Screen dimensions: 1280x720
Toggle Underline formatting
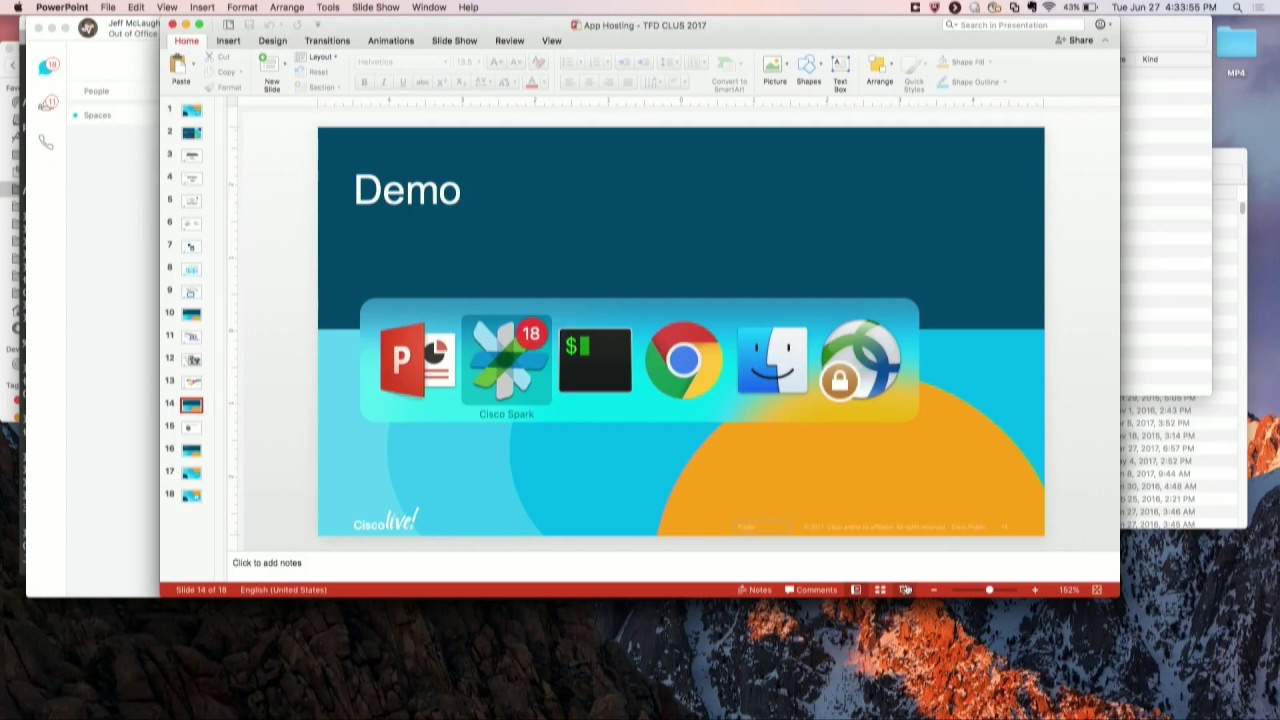coord(402,82)
